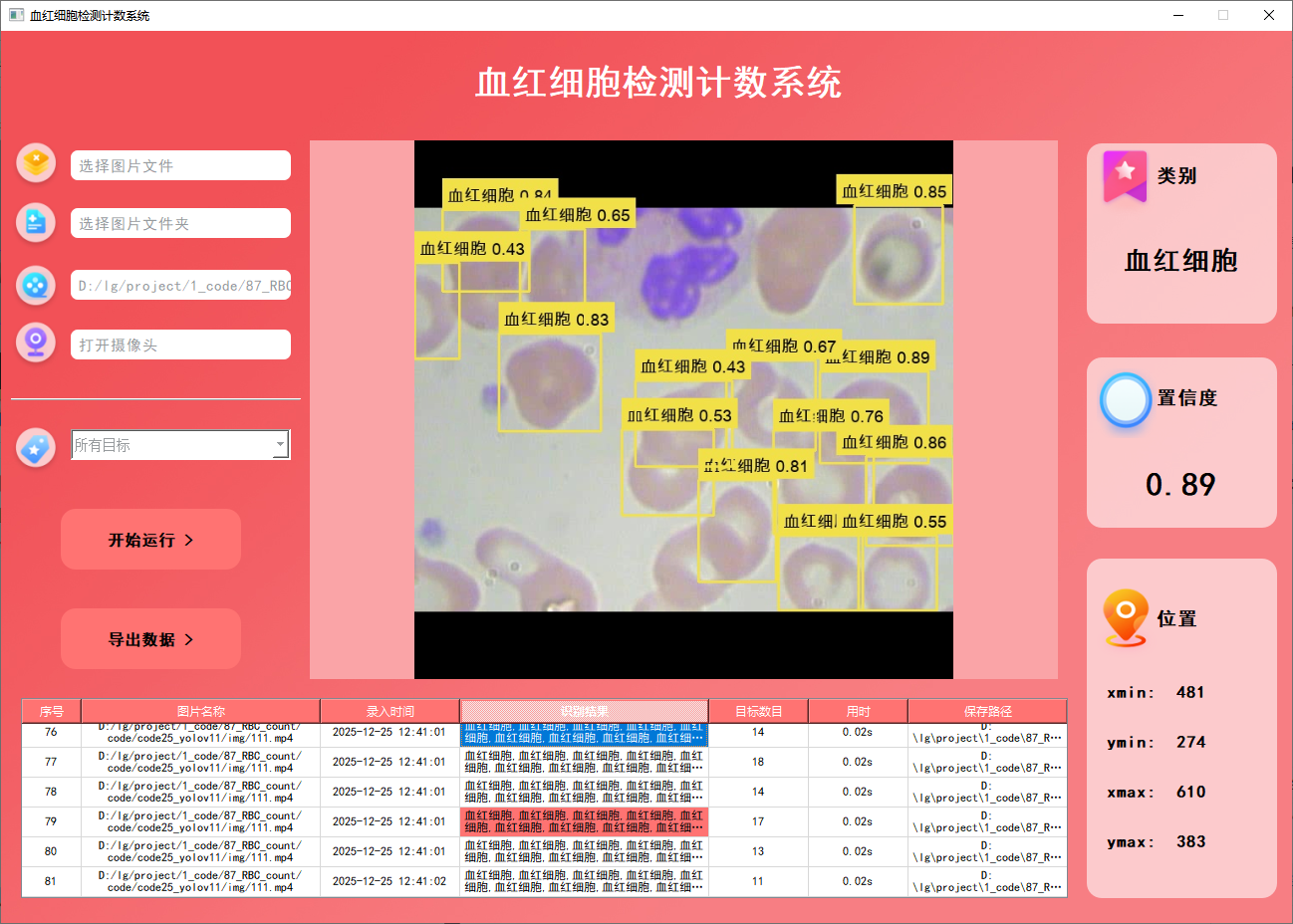
Task: Click the save path cell in row 80
Action: pyautogui.click(x=987, y=851)
